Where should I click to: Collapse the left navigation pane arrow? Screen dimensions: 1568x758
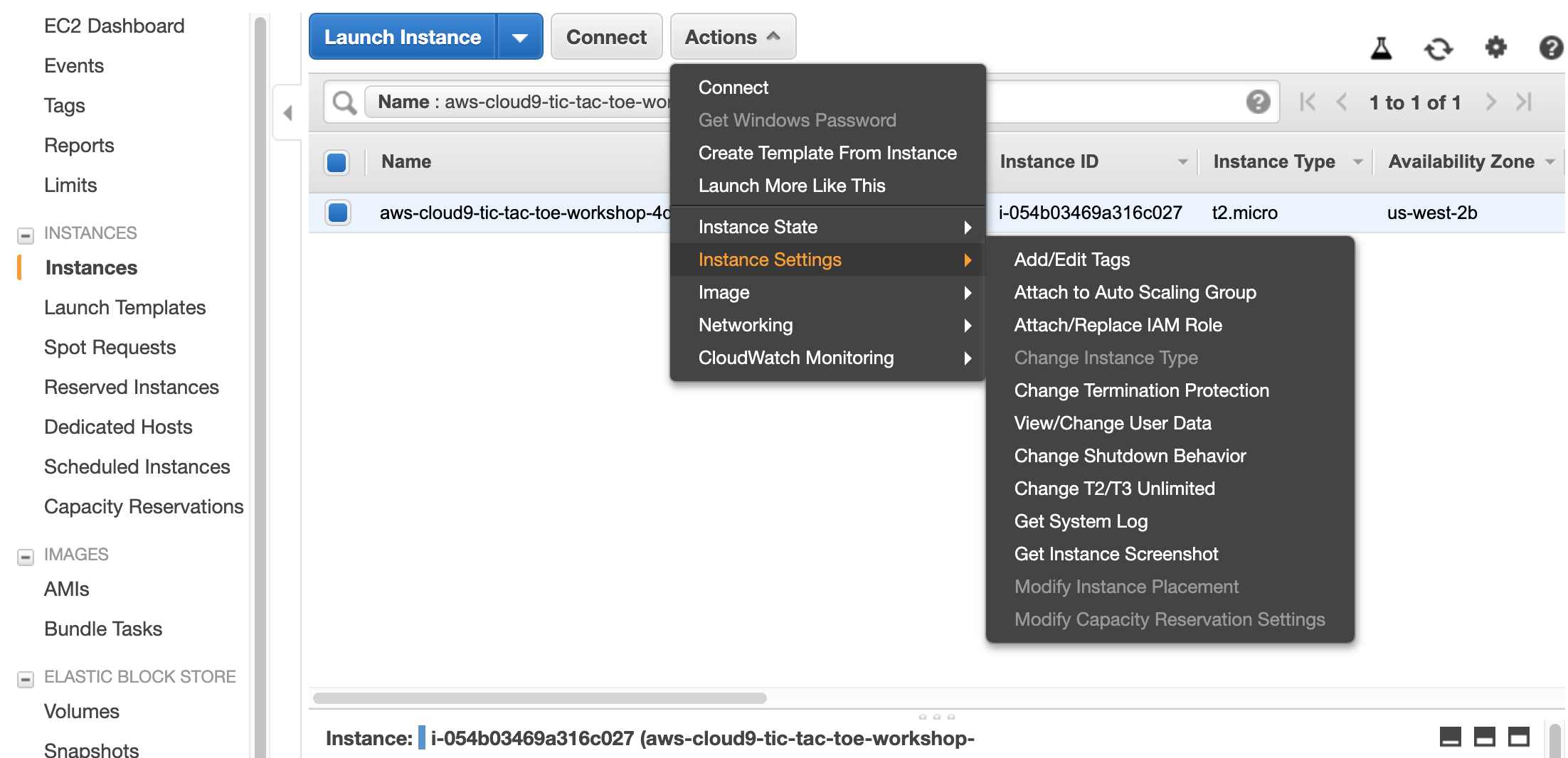tap(287, 113)
